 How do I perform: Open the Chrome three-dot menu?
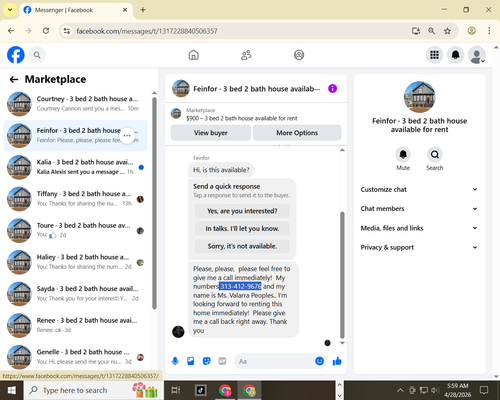click(x=489, y=31)
